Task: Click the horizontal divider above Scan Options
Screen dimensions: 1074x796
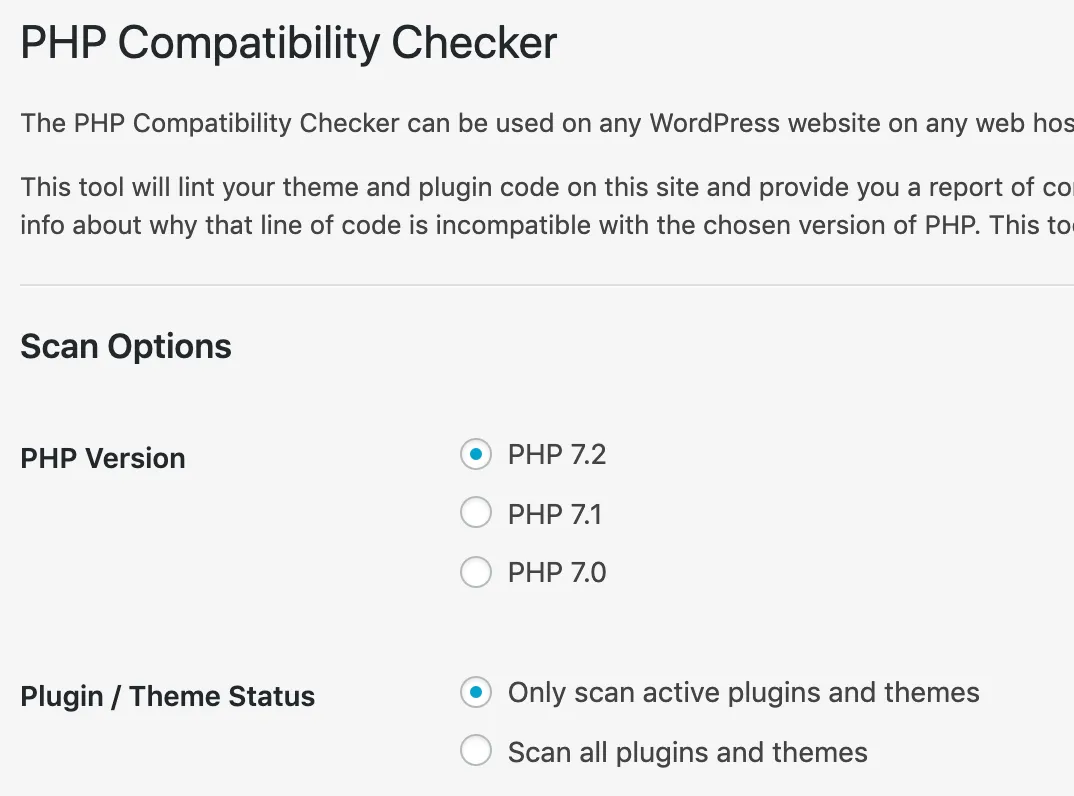Action: pos(540,285)
